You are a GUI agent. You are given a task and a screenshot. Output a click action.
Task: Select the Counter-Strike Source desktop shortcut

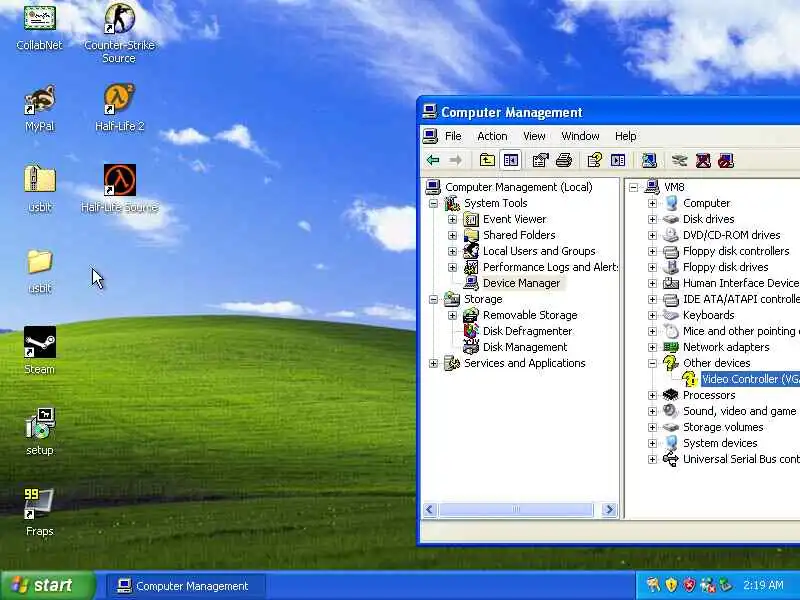point(119,32)
